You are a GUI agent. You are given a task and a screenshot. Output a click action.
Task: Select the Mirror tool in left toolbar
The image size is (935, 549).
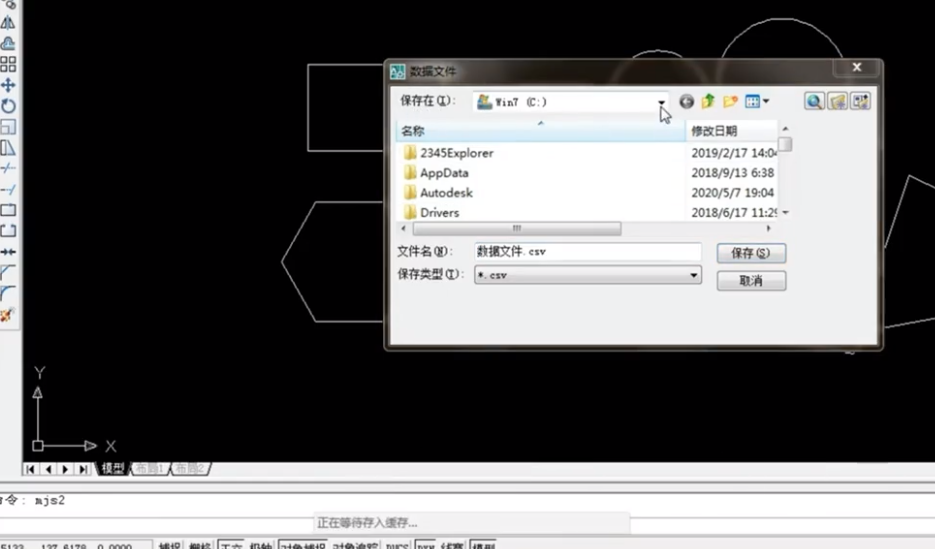(8, 23)
